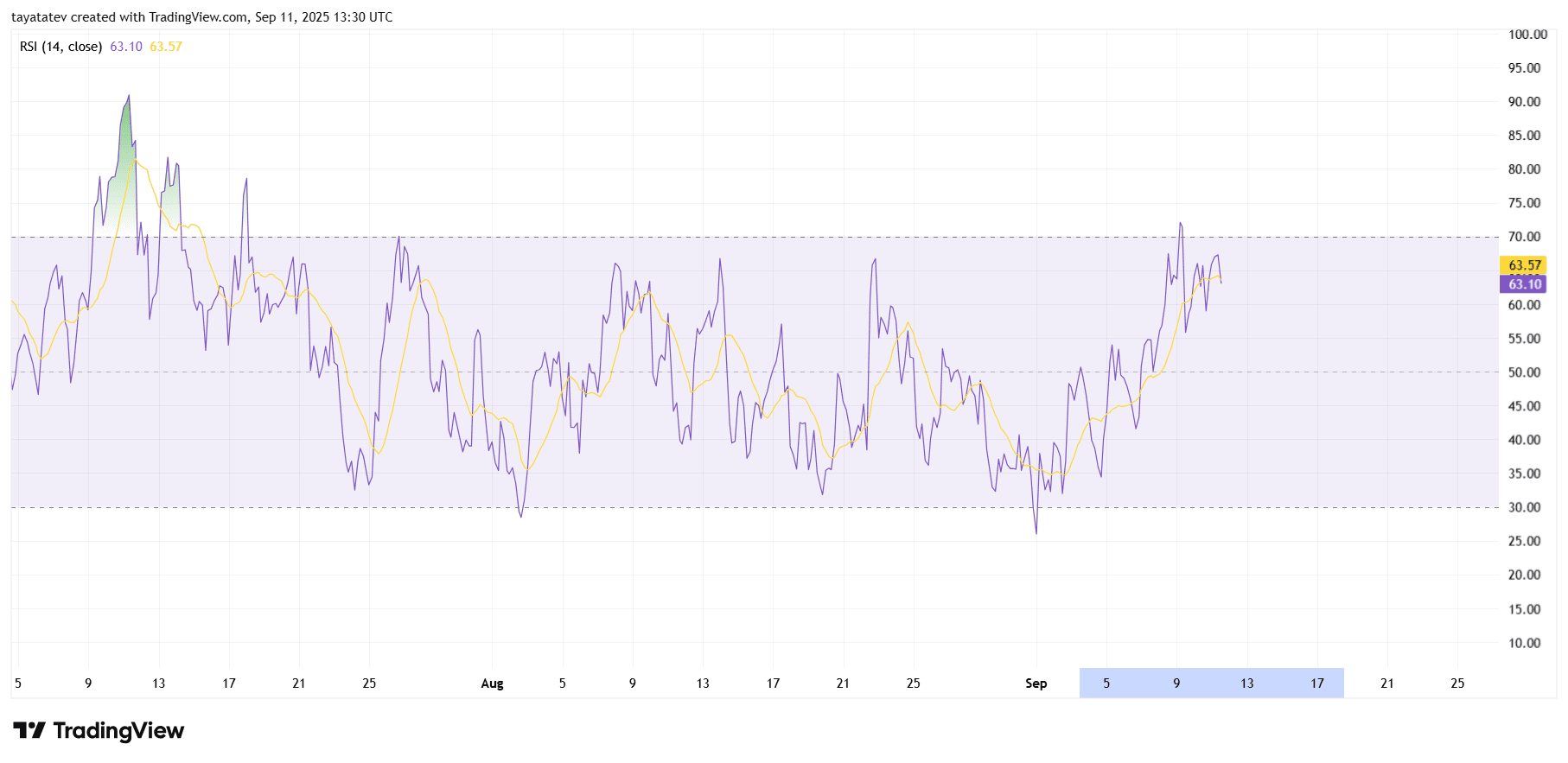Click the Sep label on time axis
1568x763 pixels.
[x=1036, y=684]
